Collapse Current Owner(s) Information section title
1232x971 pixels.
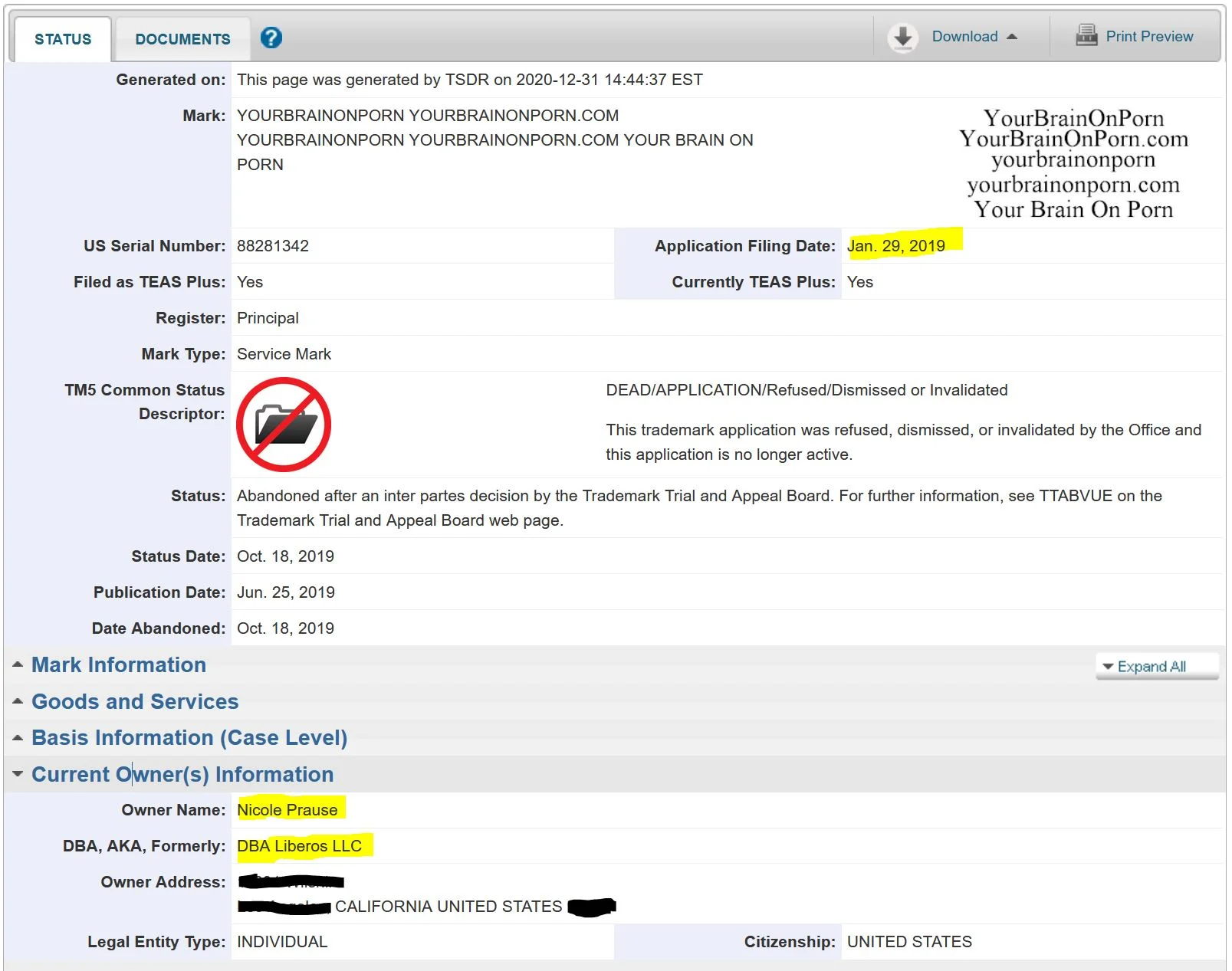point(182,774)
